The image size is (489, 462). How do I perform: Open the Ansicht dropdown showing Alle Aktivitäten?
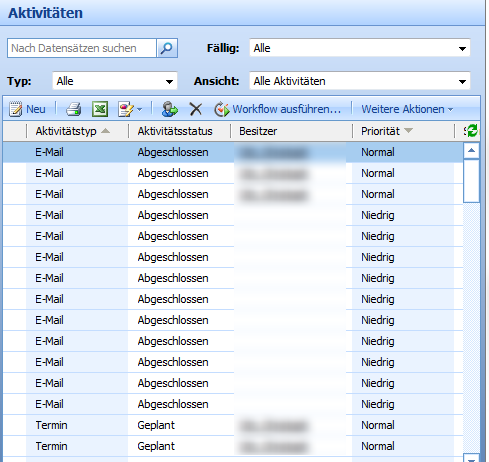pyautogui.click(x=360, y=81)
